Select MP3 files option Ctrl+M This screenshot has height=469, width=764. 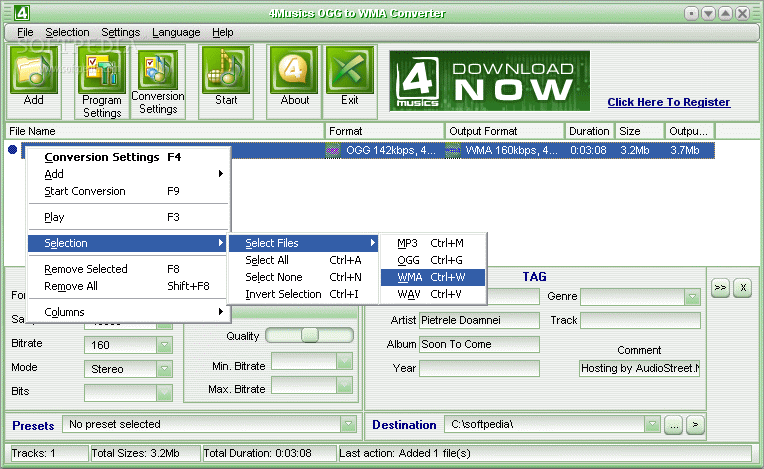(x=433, y=243)
